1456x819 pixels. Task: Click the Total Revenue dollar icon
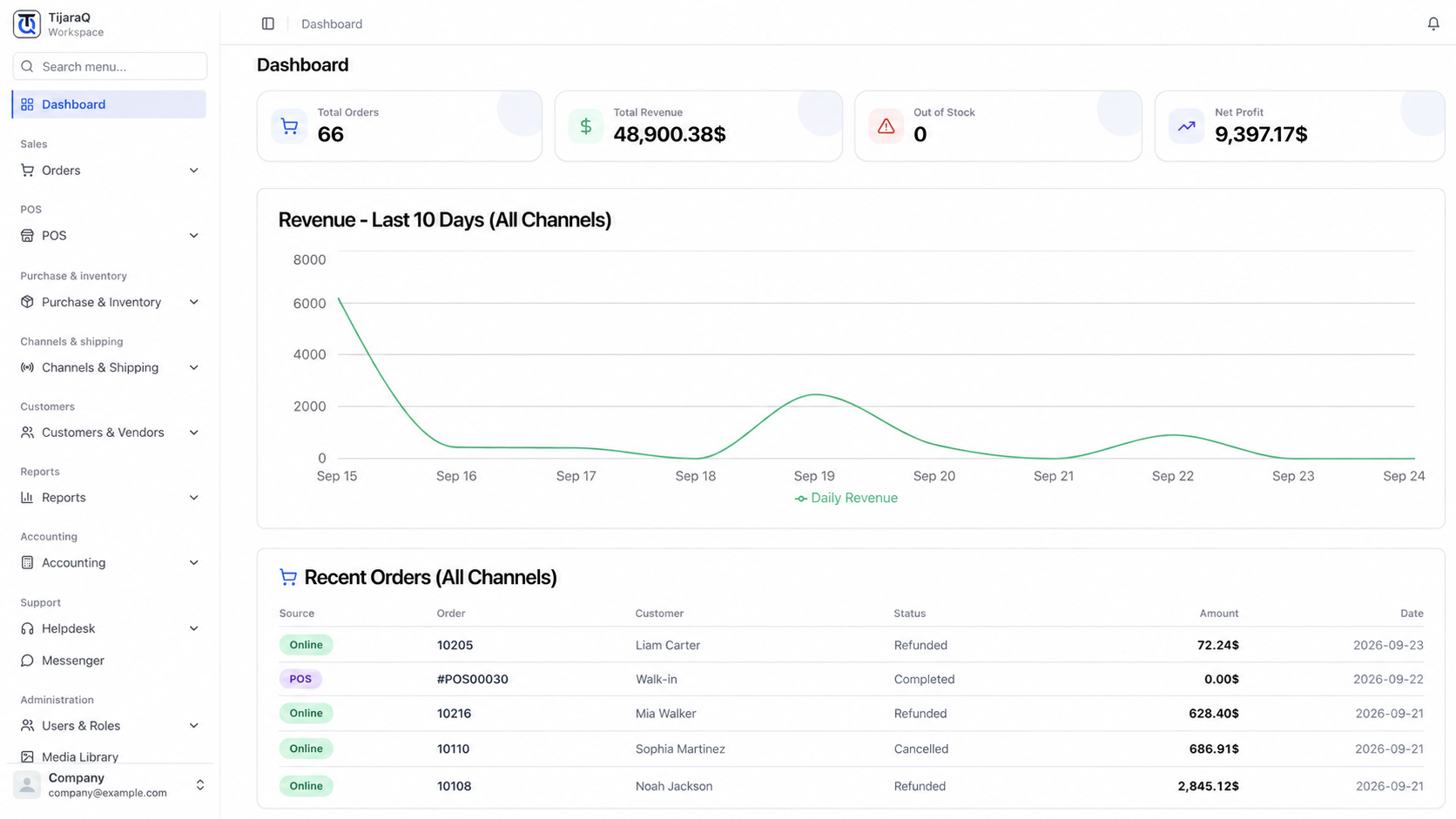(586, 126)
